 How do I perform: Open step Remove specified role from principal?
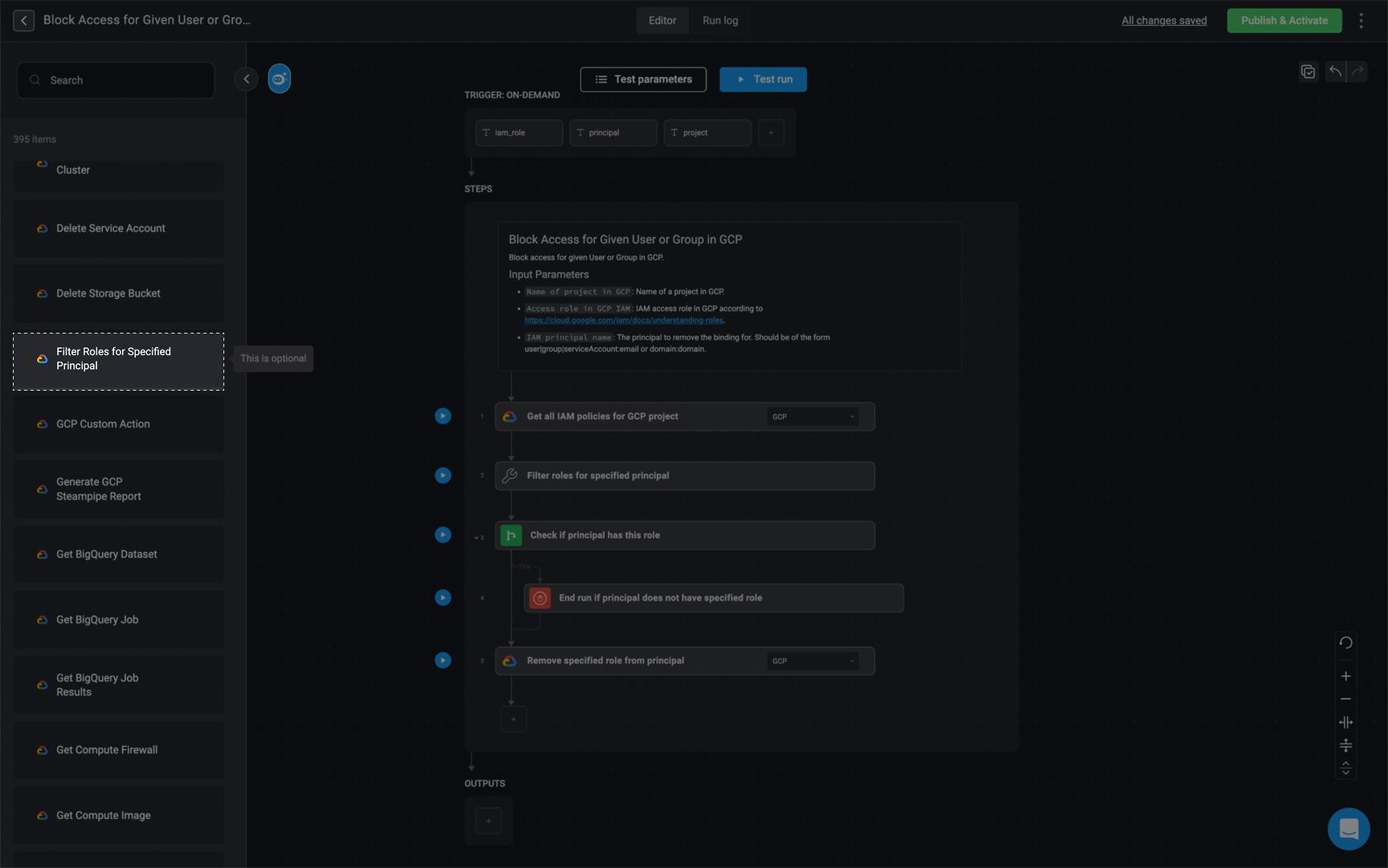click(685, 661)
